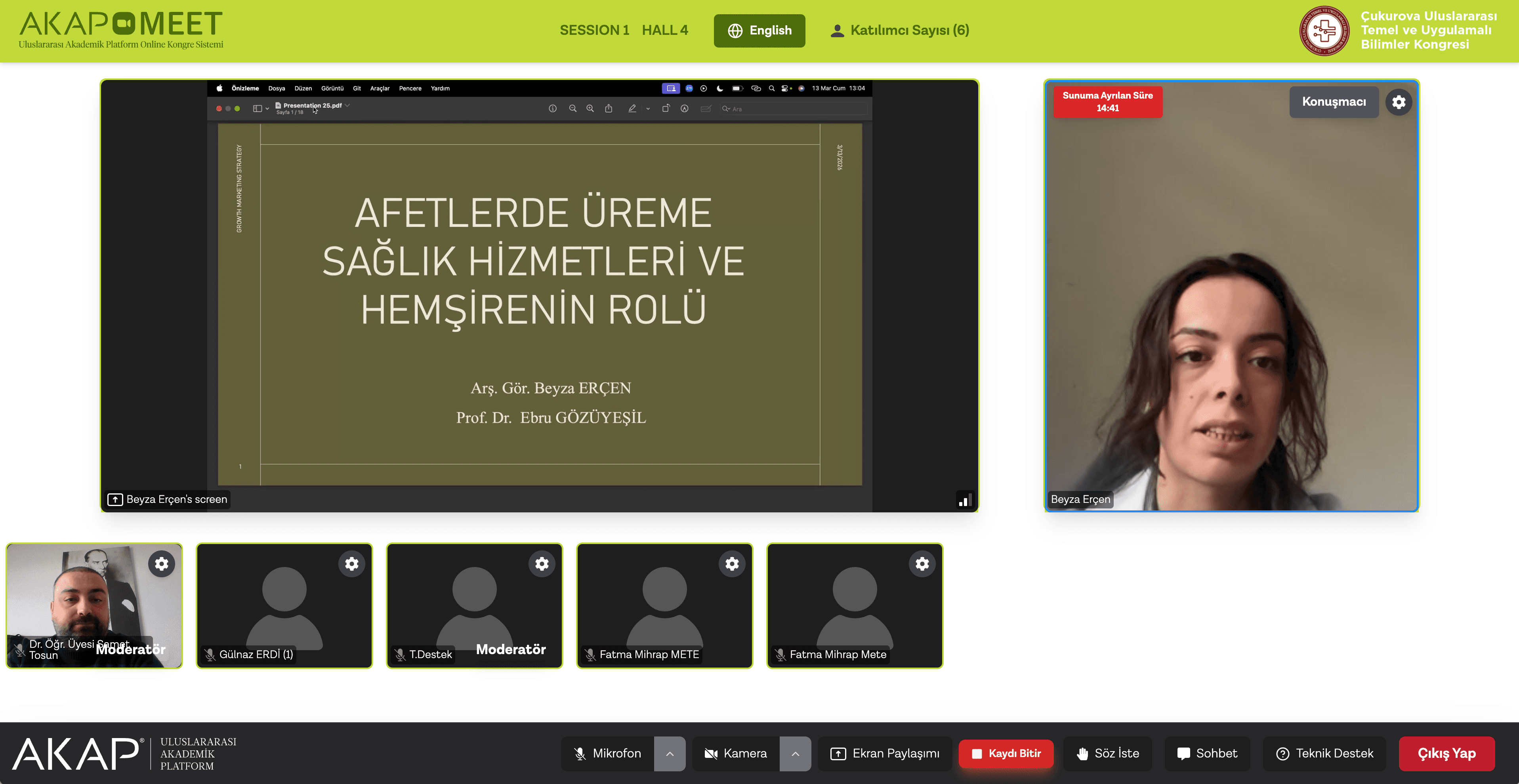Toggle the Kamera button
The height and width of the screenshot is (784, 1519).
tap(736, 754)
